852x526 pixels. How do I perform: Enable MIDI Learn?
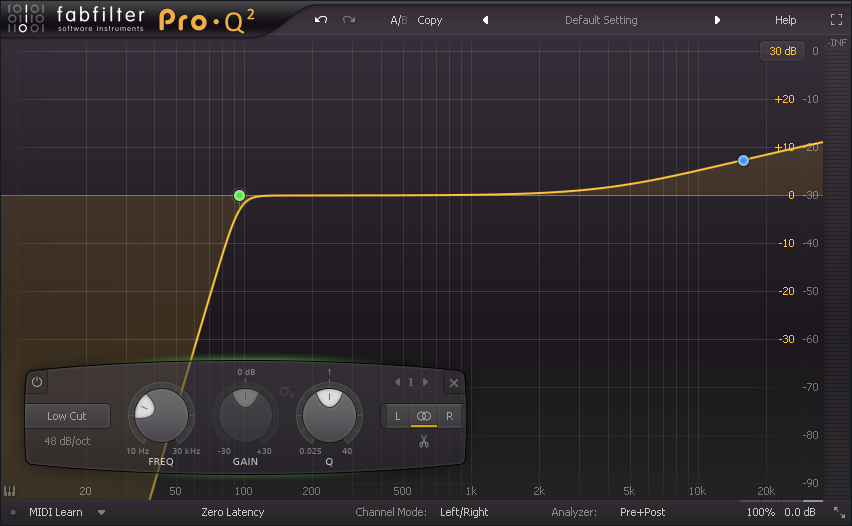(x=55, y=512)
